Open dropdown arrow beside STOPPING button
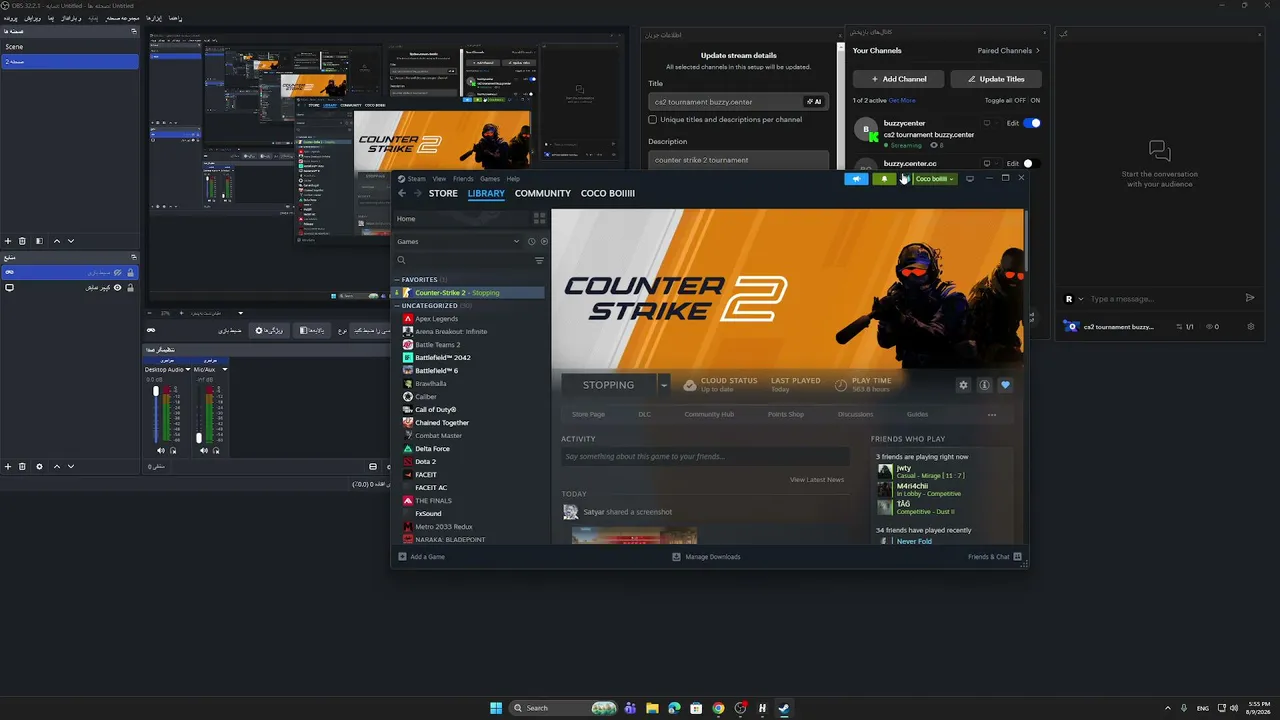The image size is (1280, 720). pos(663,385)
